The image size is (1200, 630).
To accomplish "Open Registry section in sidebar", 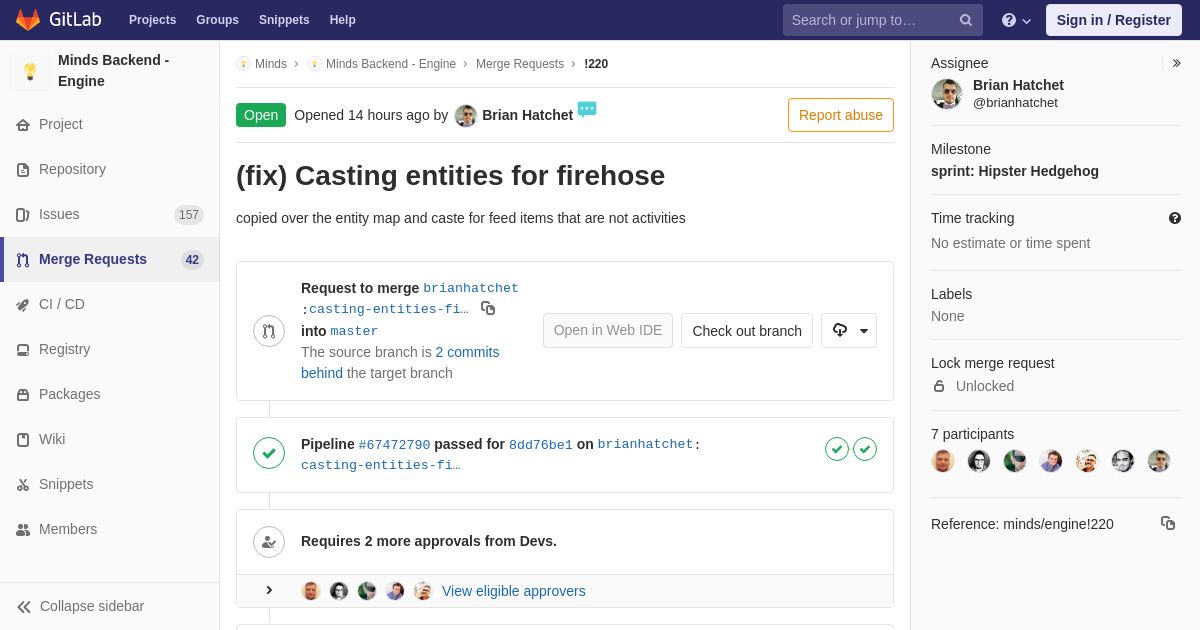I will 110,349.
